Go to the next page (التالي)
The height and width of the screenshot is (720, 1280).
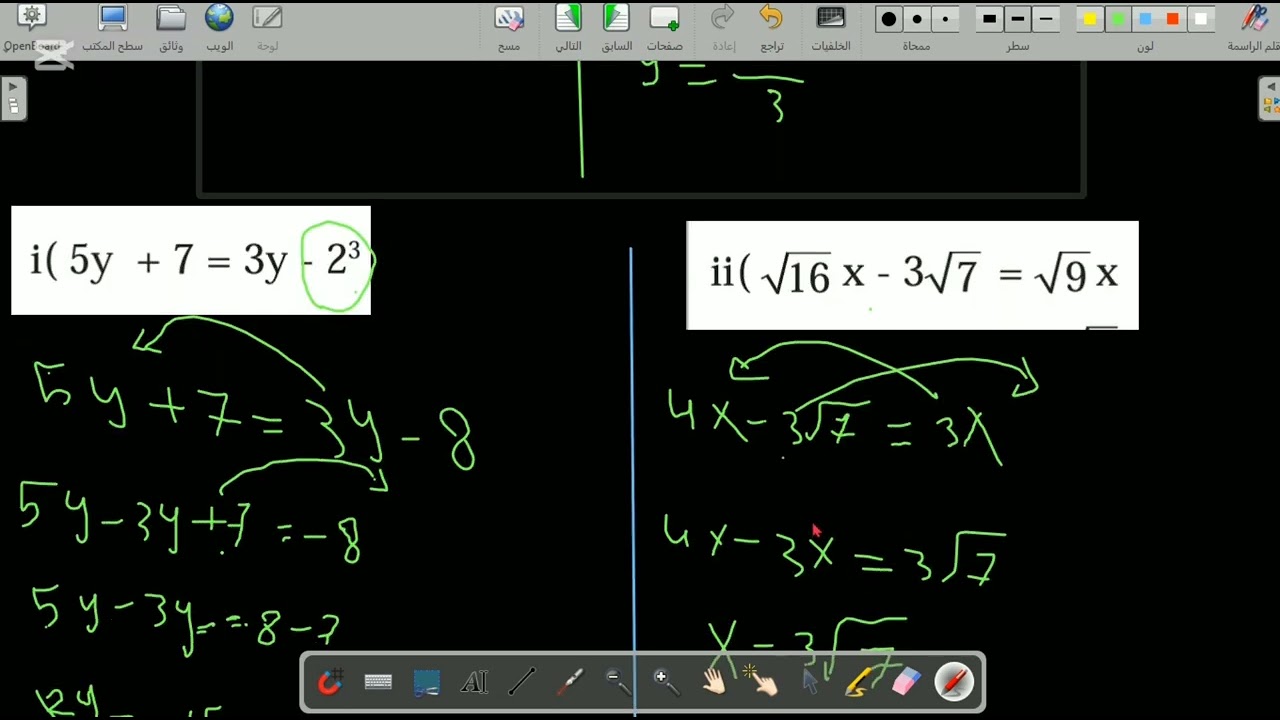(568, 29)
